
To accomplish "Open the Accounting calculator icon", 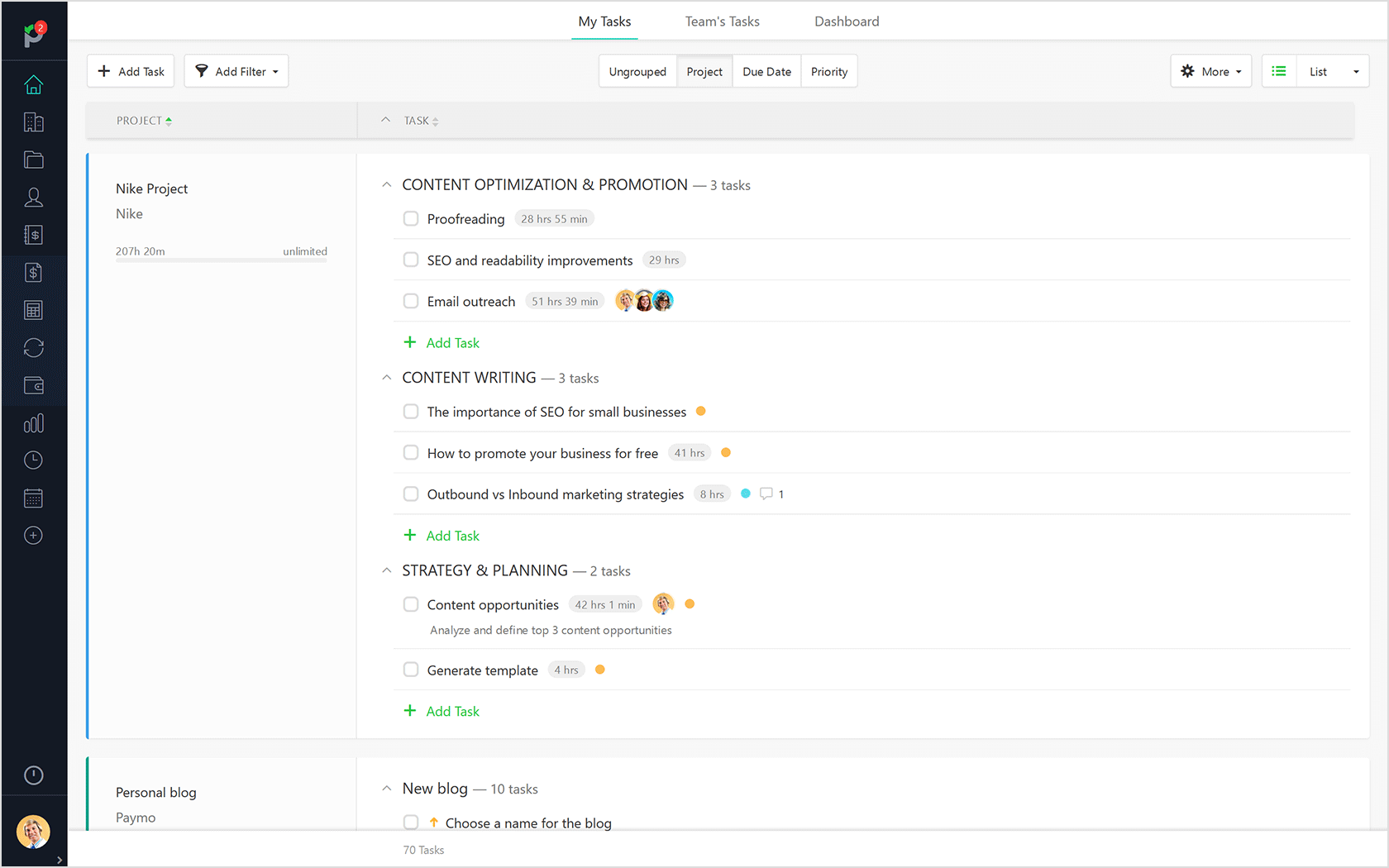I will 33,309.
